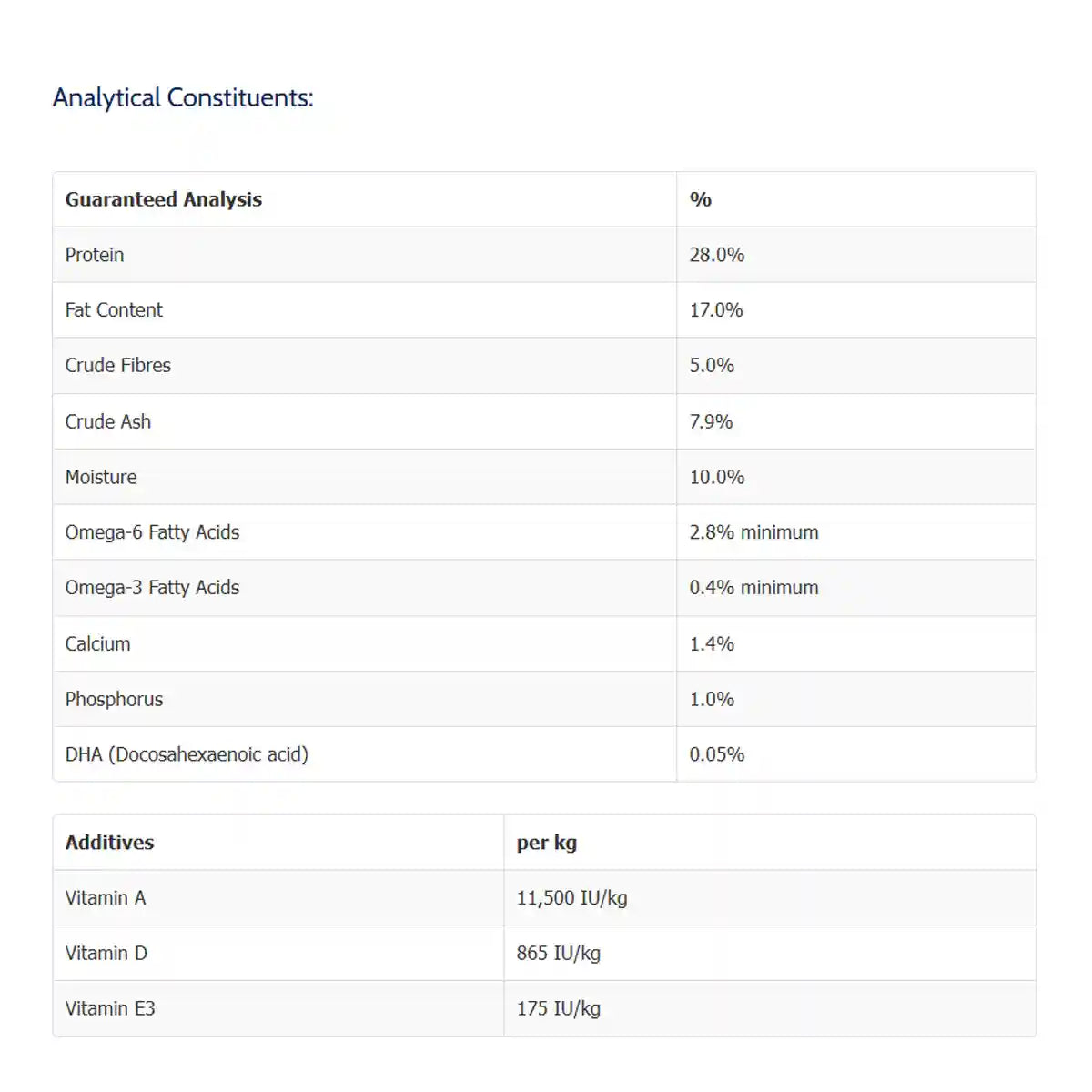
Task: Click the Additives column header
Action: tap(109, 843)
